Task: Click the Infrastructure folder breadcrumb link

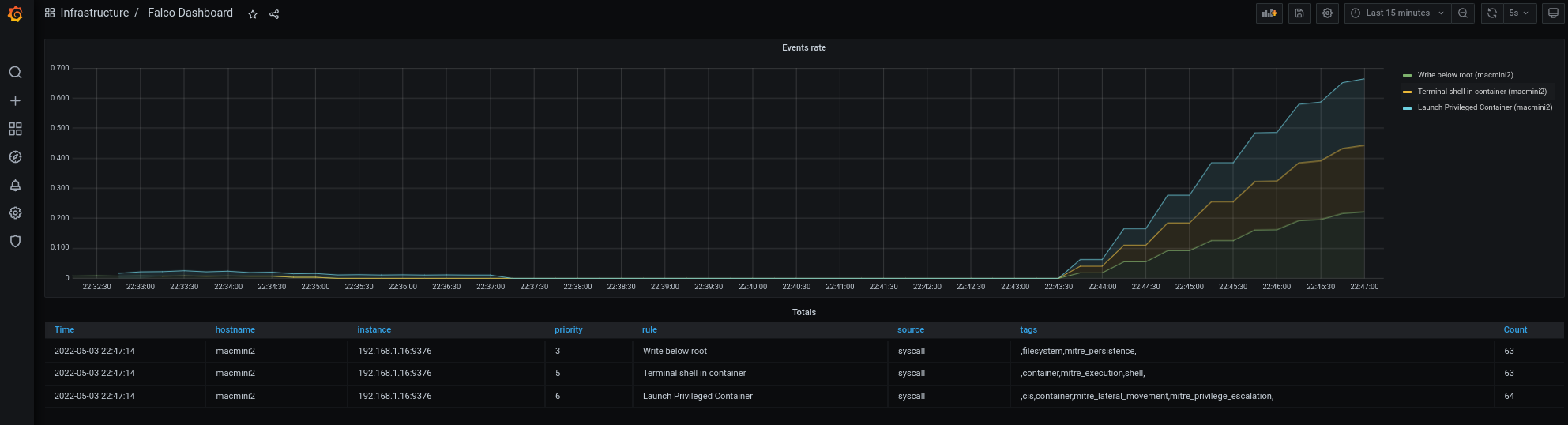Action: (x=94, y=13)
